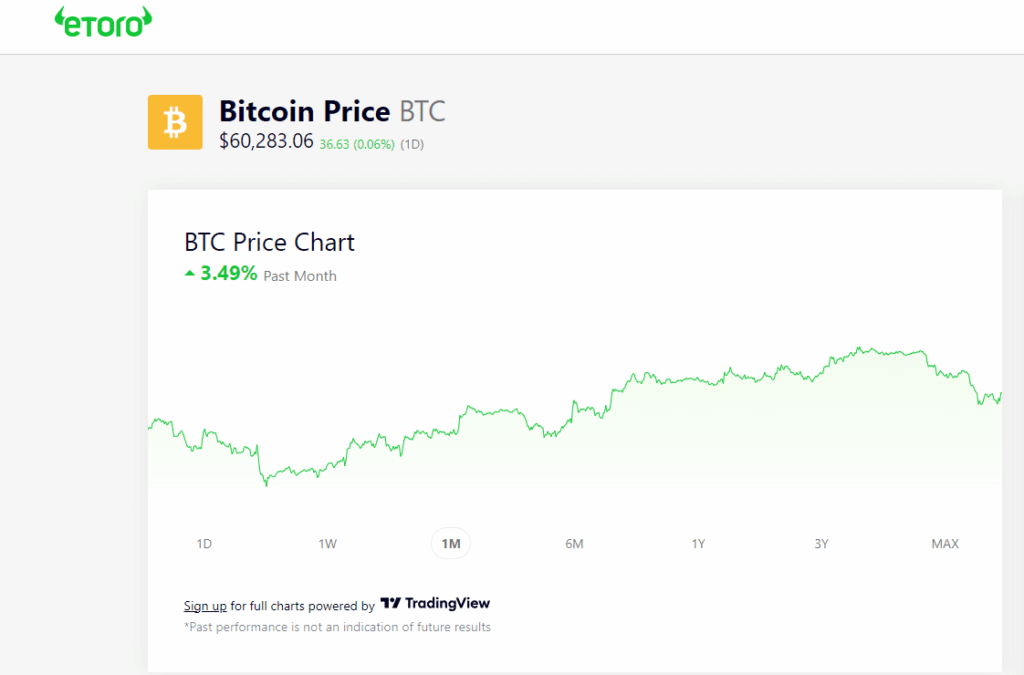Show the 1Y Bitcoin chart
Screen dimensions: 1024x675
698,543
